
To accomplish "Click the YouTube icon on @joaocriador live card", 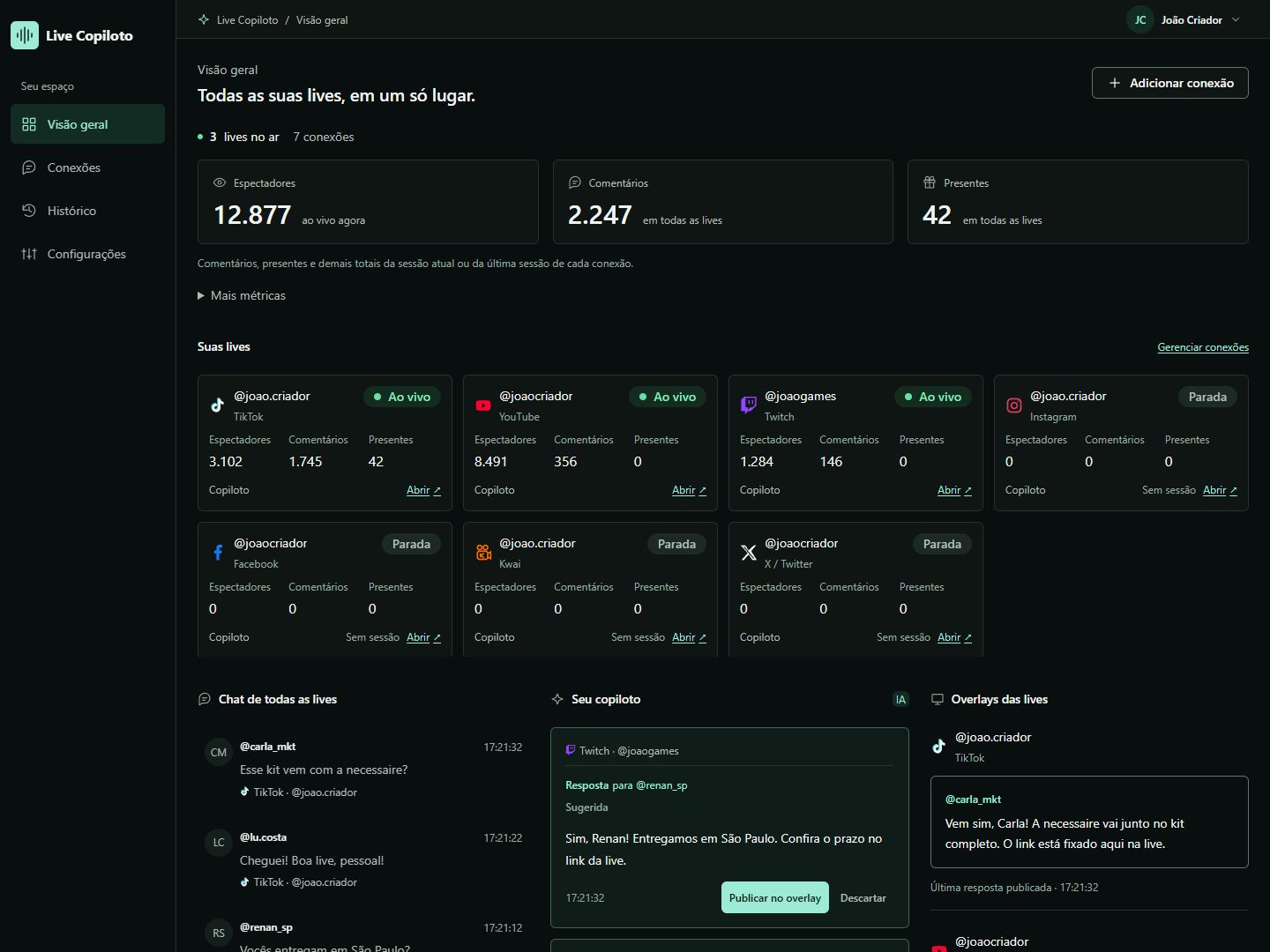I will click(x=483, y=405).
